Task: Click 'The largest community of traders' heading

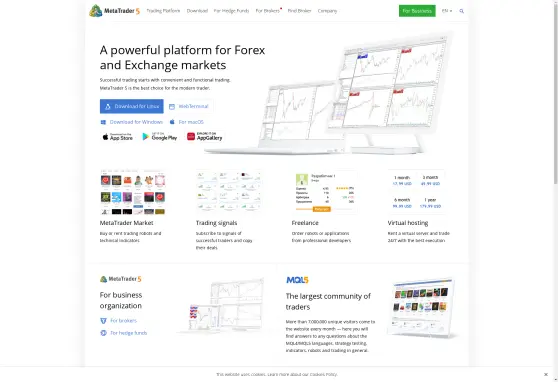Action: (x=328, y=302)
